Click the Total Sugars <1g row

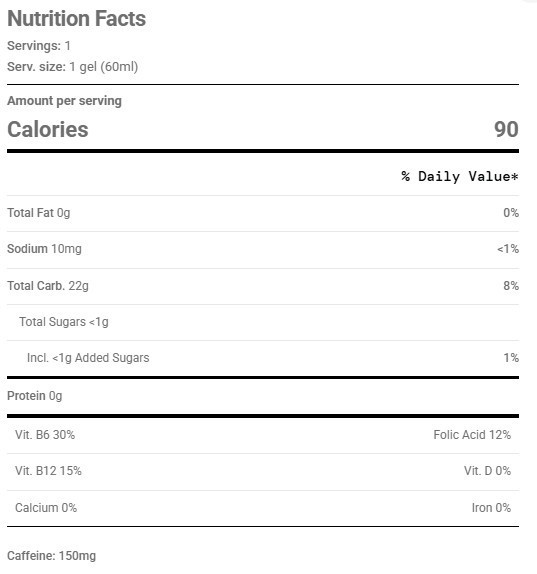tap(263, 322)
